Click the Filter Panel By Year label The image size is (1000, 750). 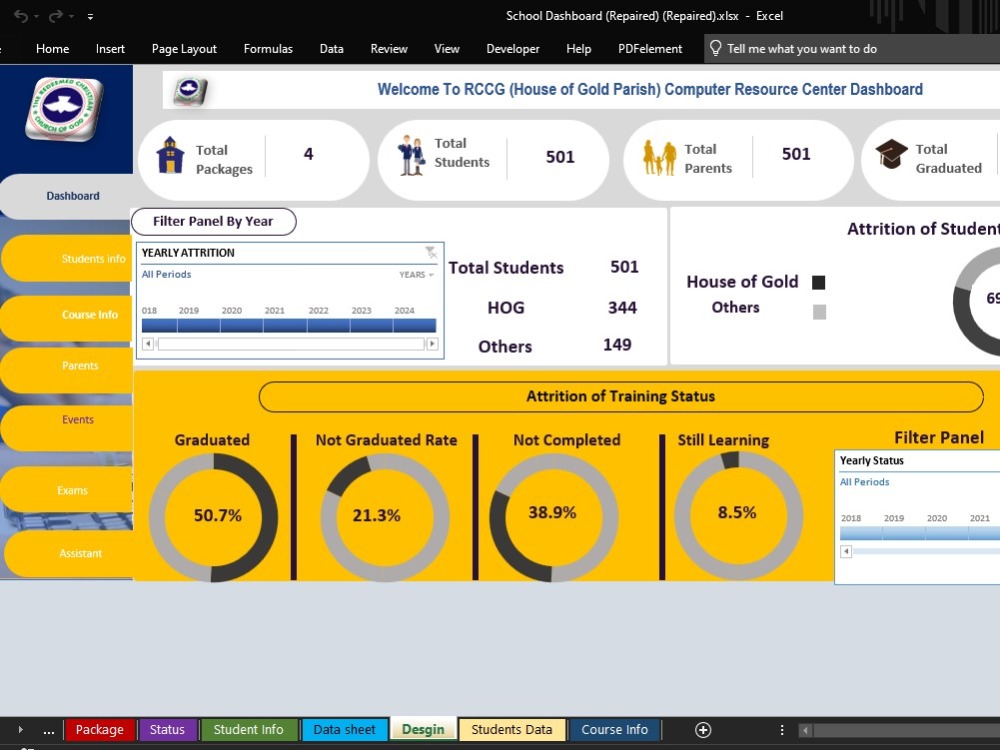tap(214, 221)
